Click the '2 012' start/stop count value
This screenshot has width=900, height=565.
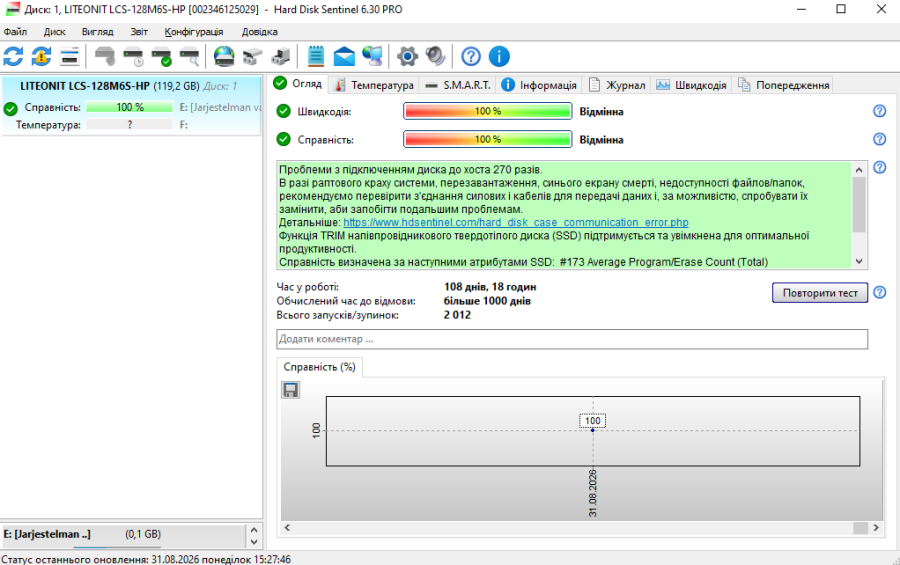click(457, 315)
